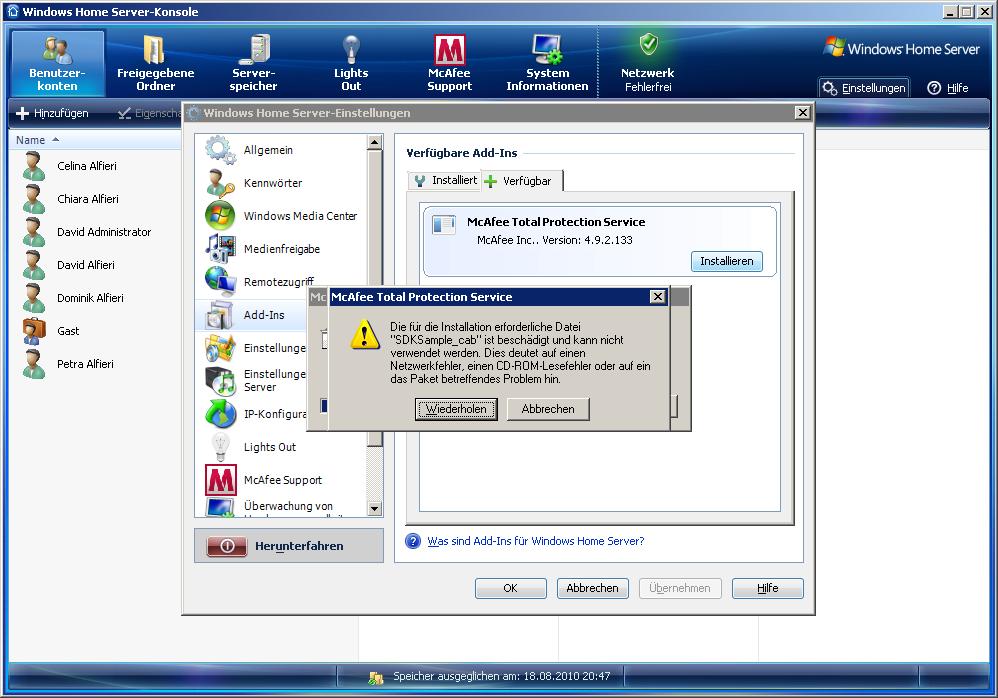The height and width of the screenshot is (698, 998).
Task: Sort the user list by Name column
Action: pyautogui.click(x=38, y=140)
